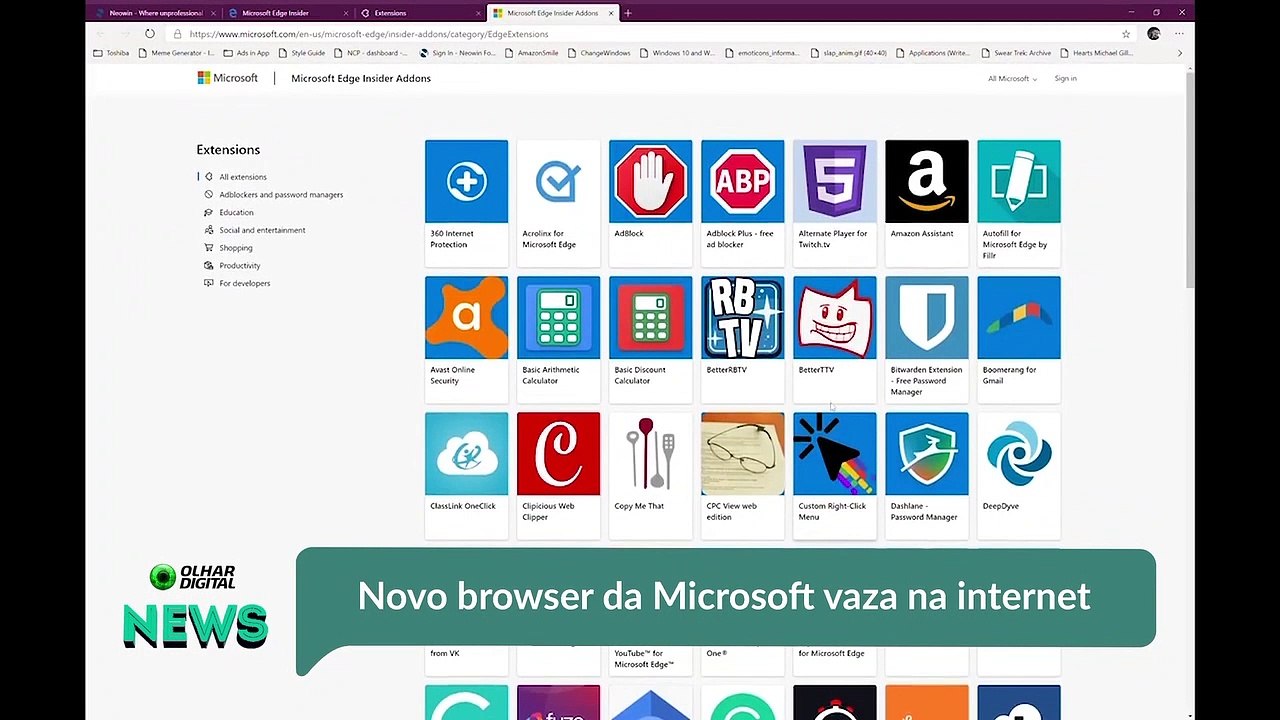Open the Acrolinx for Microsoft Edge icon
Image resolution: width=1280 pixels, height=720 pixels.
558,181
